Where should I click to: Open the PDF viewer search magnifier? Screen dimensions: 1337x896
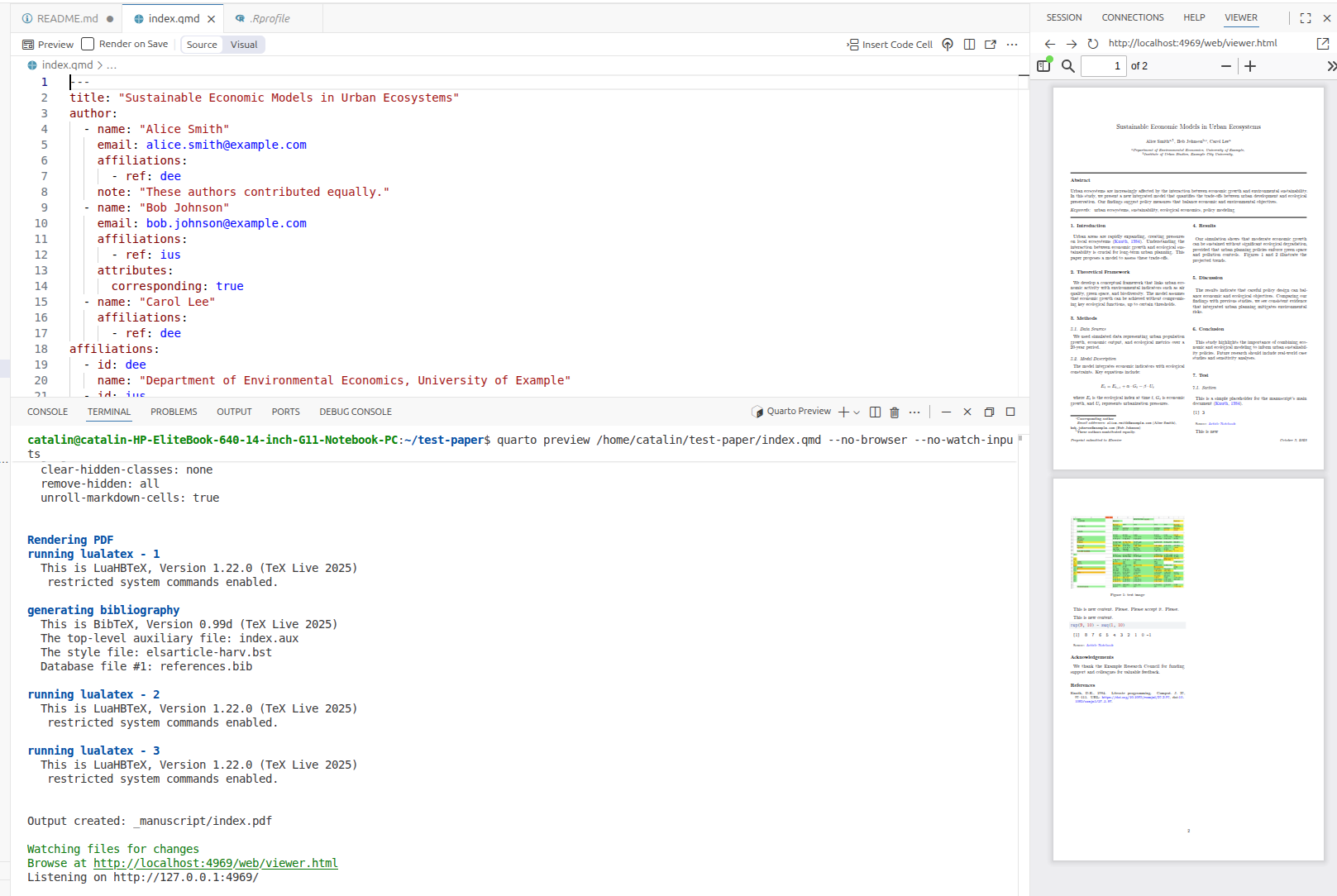click(x=1068, y=66)
